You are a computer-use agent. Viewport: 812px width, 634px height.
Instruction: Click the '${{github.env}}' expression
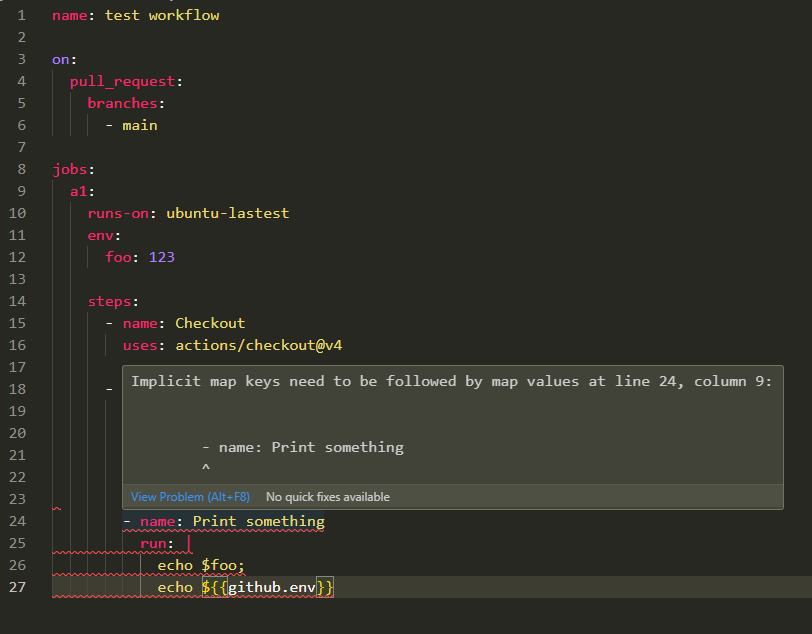point(267,587)
